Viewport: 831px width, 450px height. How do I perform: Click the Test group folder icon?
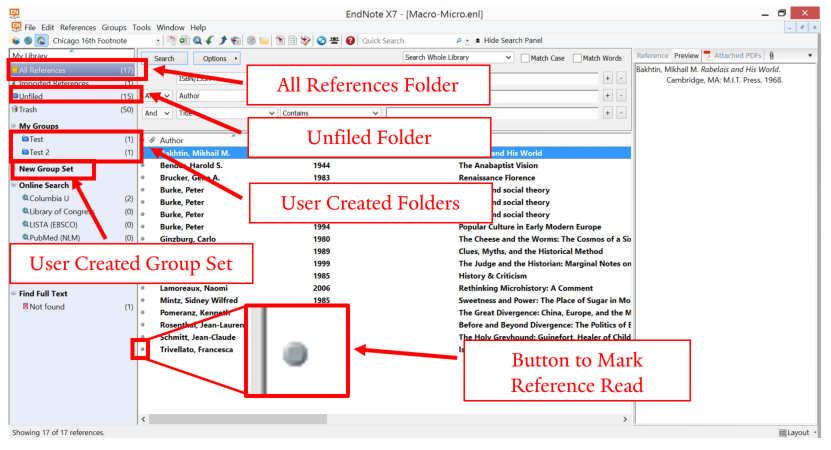(x=25, y=139)
